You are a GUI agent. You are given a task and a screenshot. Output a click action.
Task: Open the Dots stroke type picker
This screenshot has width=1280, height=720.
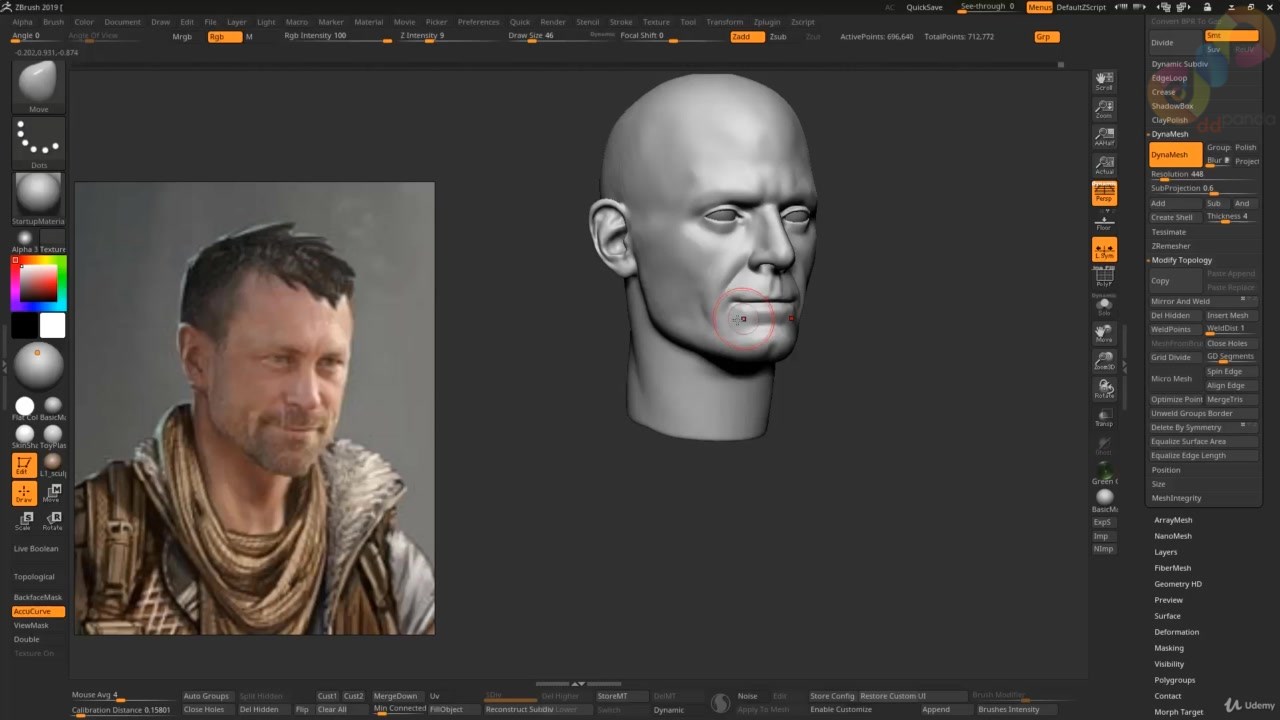point(38,143)
